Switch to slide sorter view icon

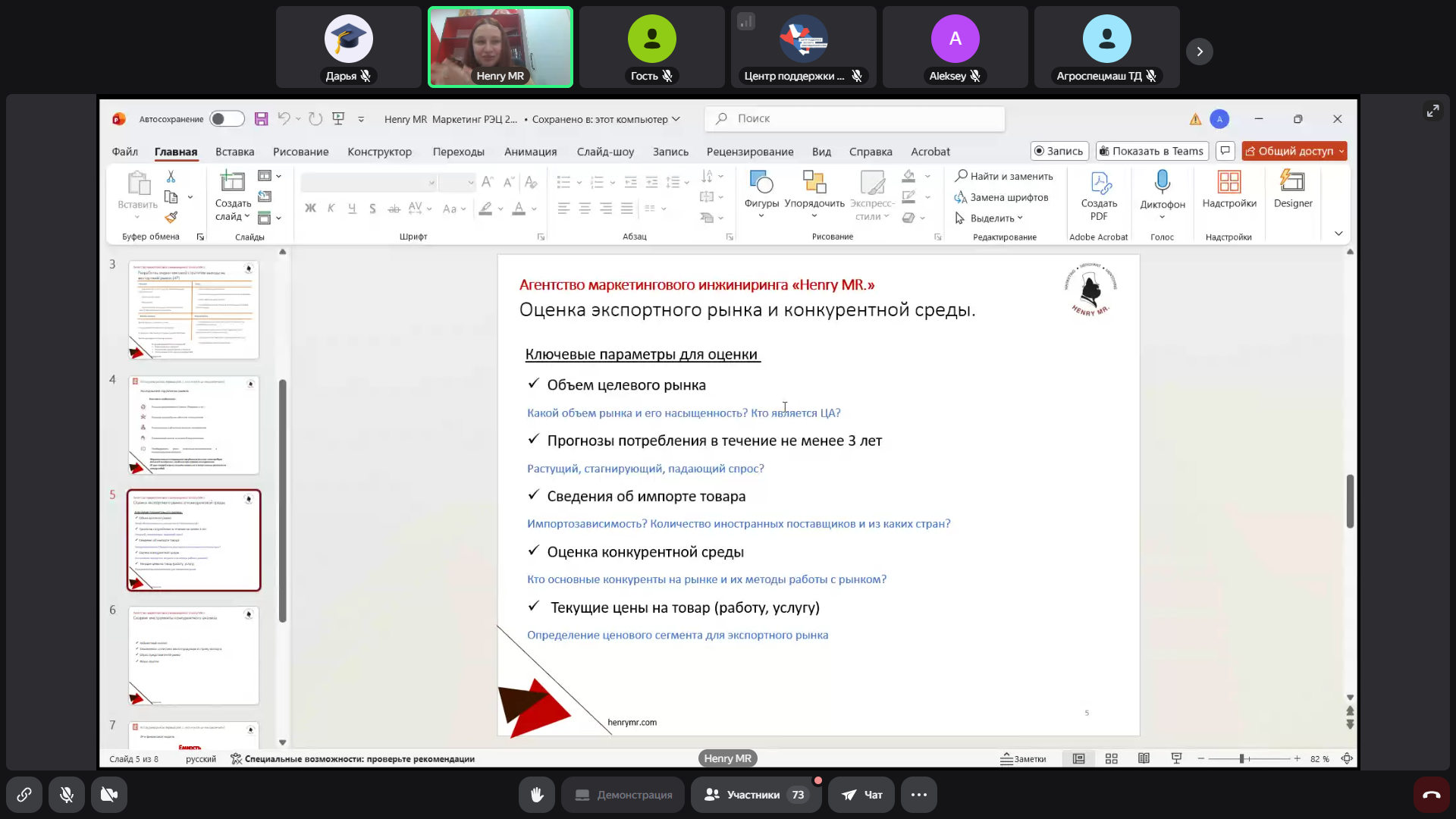tap(1112, 758)
